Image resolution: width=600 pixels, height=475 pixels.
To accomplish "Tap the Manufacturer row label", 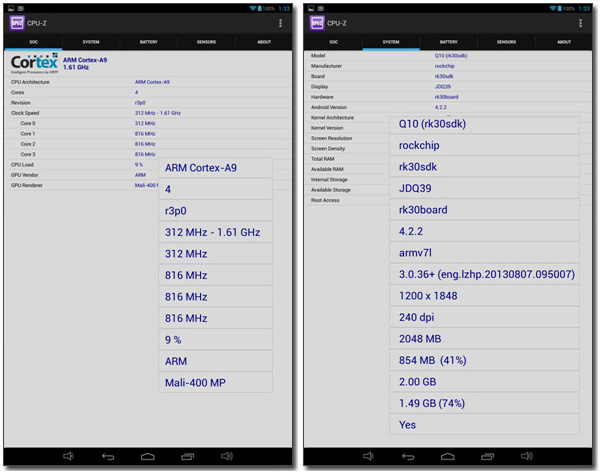I will [x=326, y=66].
